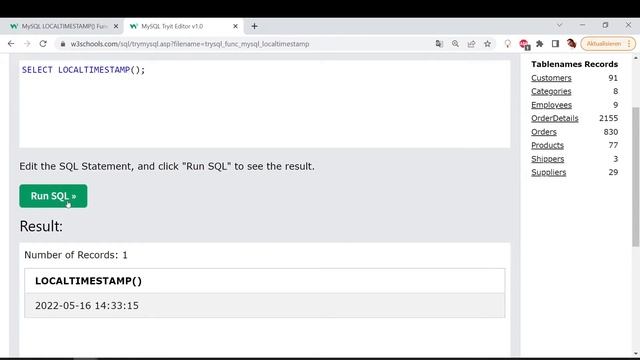The width and height of the screenshot is (640, 360).
Task: Open the Suppliers table link
Action: coord(549,172)
